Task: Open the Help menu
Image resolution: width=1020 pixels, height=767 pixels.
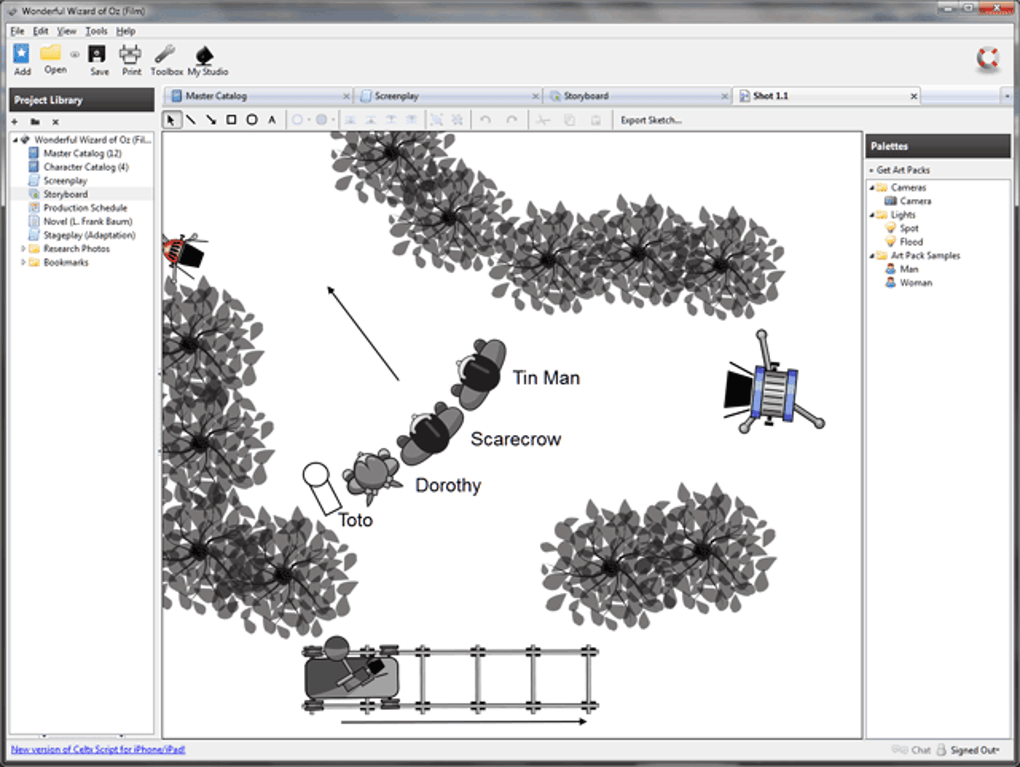Action: coord(126,31)
